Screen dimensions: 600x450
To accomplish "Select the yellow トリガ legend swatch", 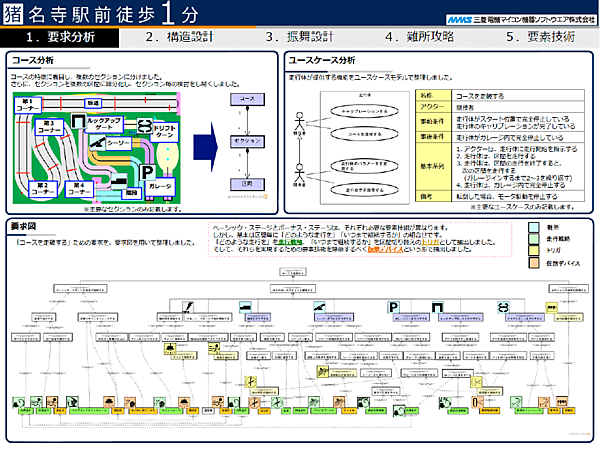I will [x=533, y=250].
